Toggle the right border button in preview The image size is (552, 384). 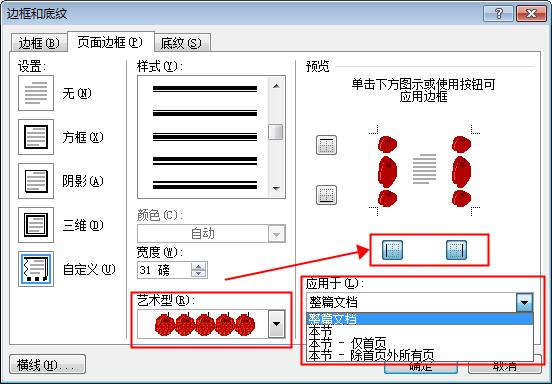[457, 250]
